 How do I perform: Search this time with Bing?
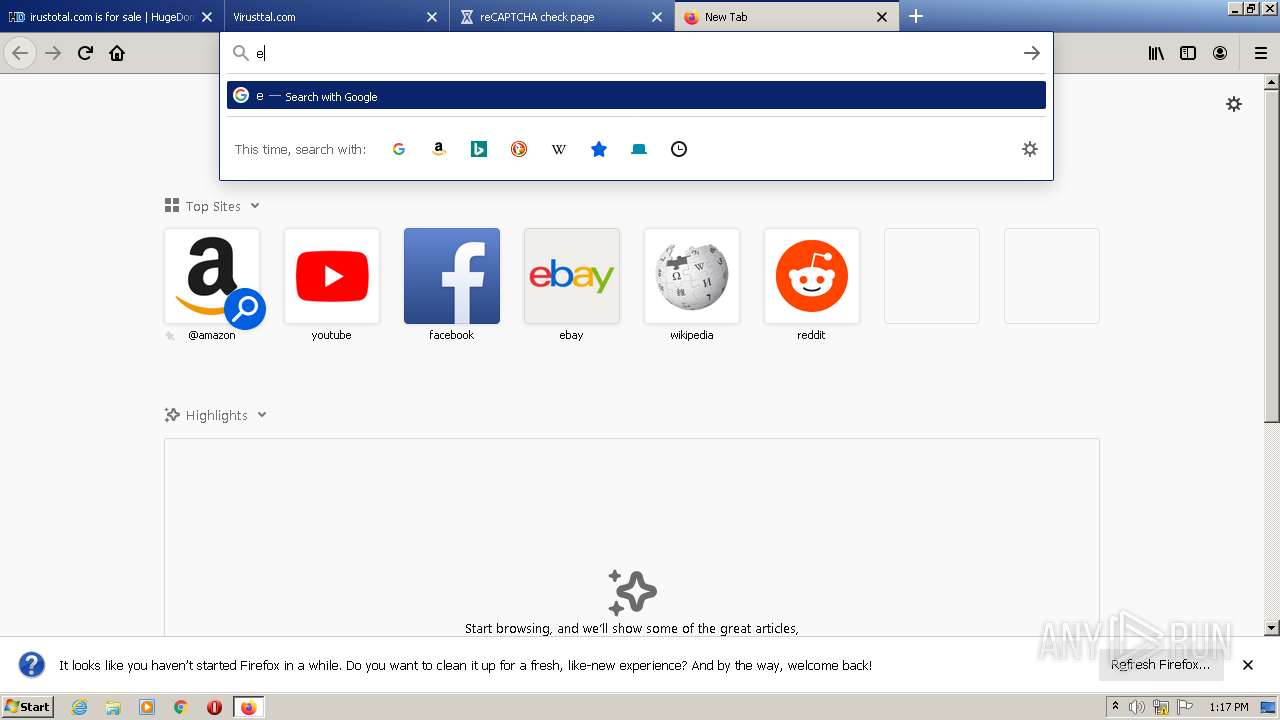coord(479,149)
